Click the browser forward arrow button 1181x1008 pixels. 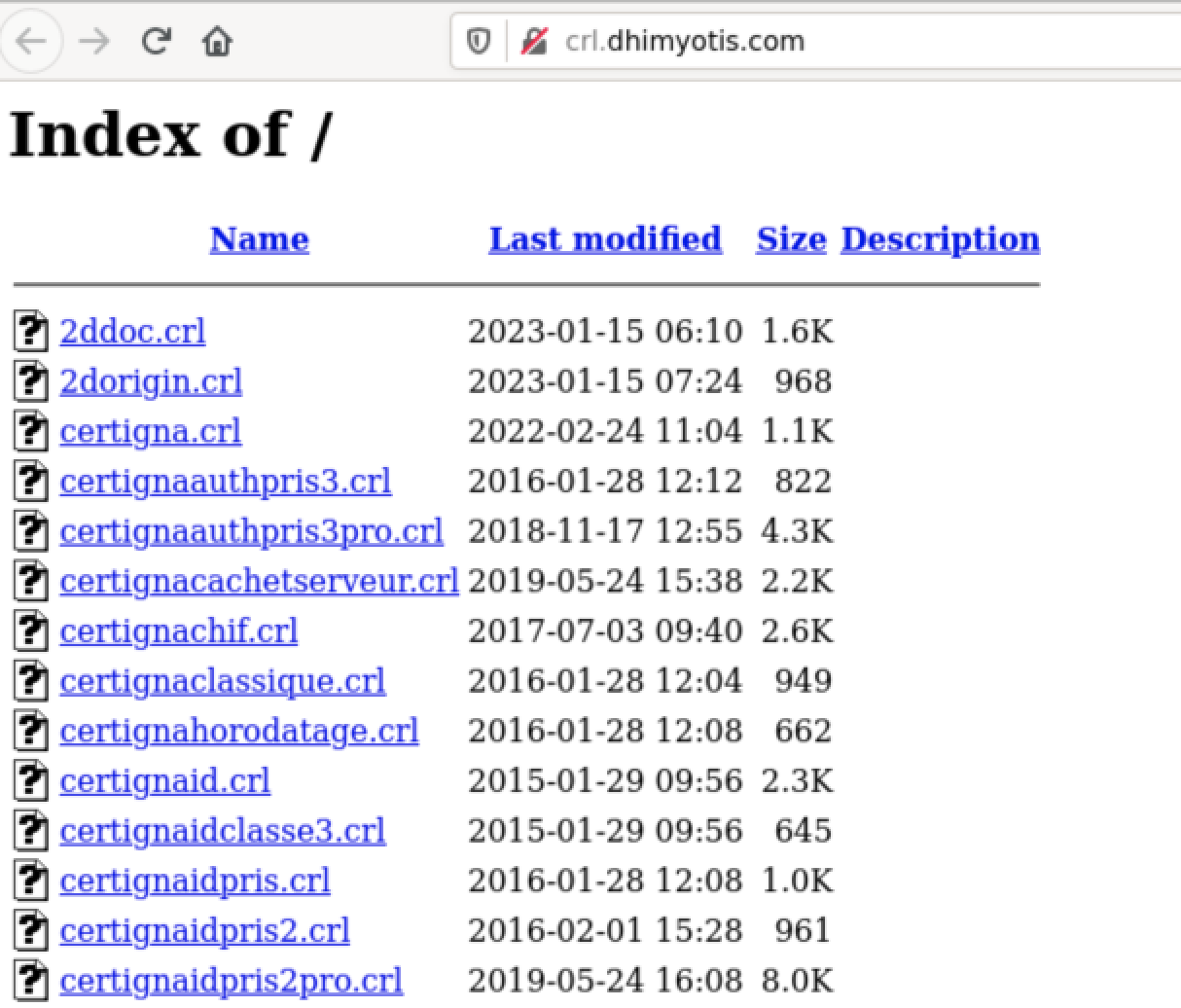tap(94, 42)
